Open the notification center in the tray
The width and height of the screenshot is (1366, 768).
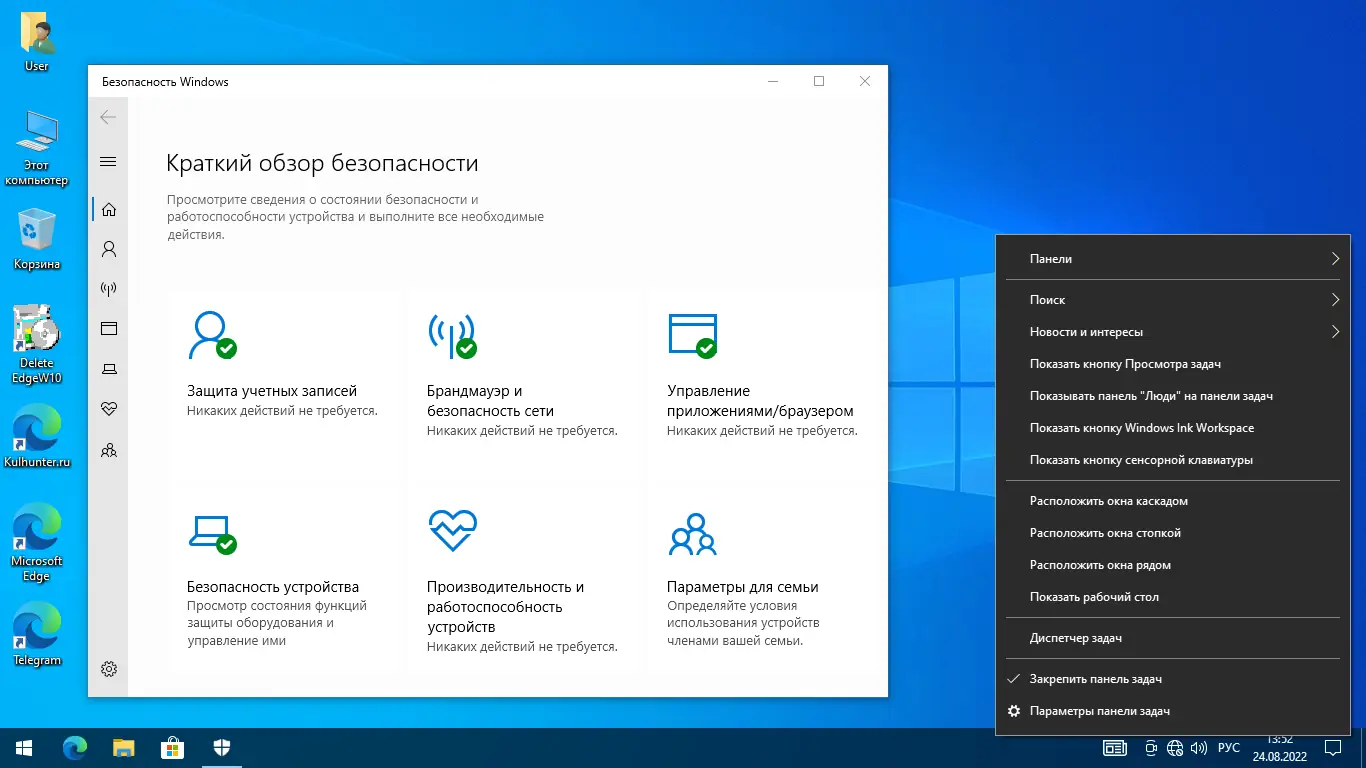pyautogui.click(x=1331, y=747)
